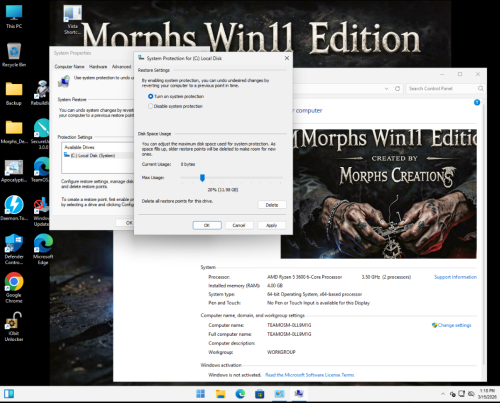Click Apply in System Protection dialog
This screenshot has width=500, height=403.
(x=272, y=225)
